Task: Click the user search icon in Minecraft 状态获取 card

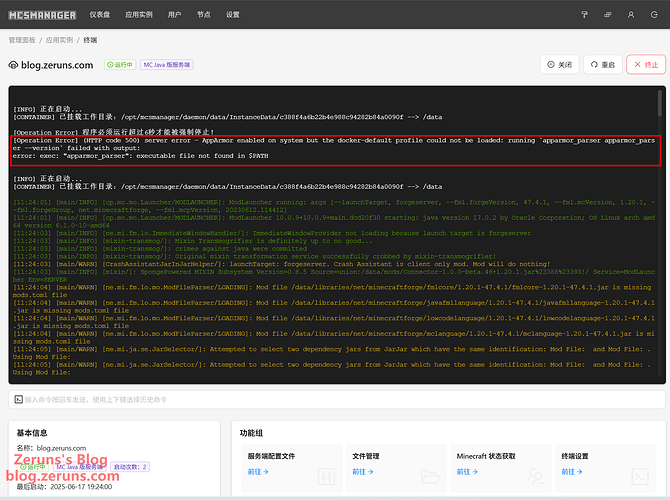Action: point(535,476)
